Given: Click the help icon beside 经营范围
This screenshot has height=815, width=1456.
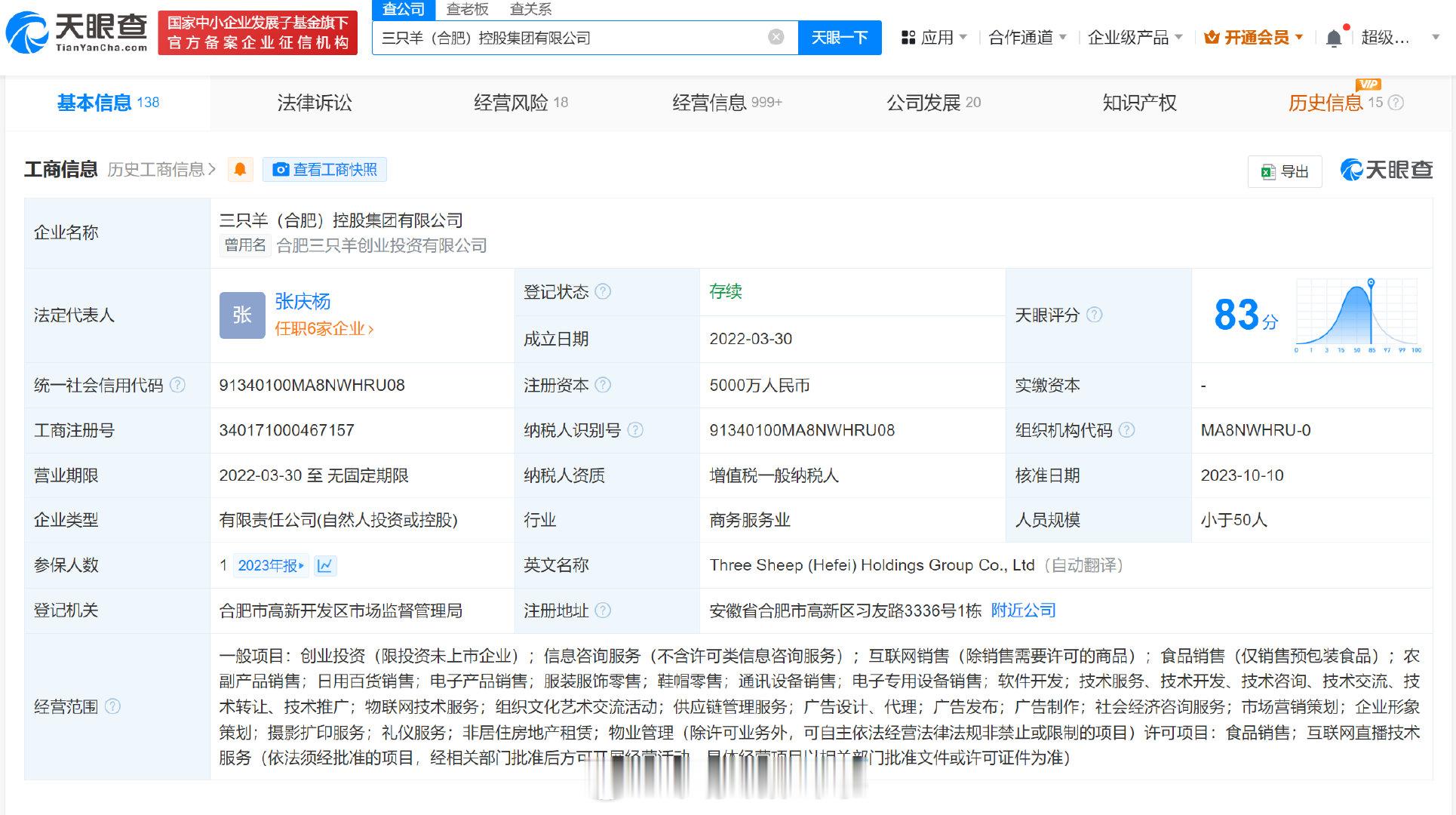Looking at the screenshot, I should click(x=112, y=706).
